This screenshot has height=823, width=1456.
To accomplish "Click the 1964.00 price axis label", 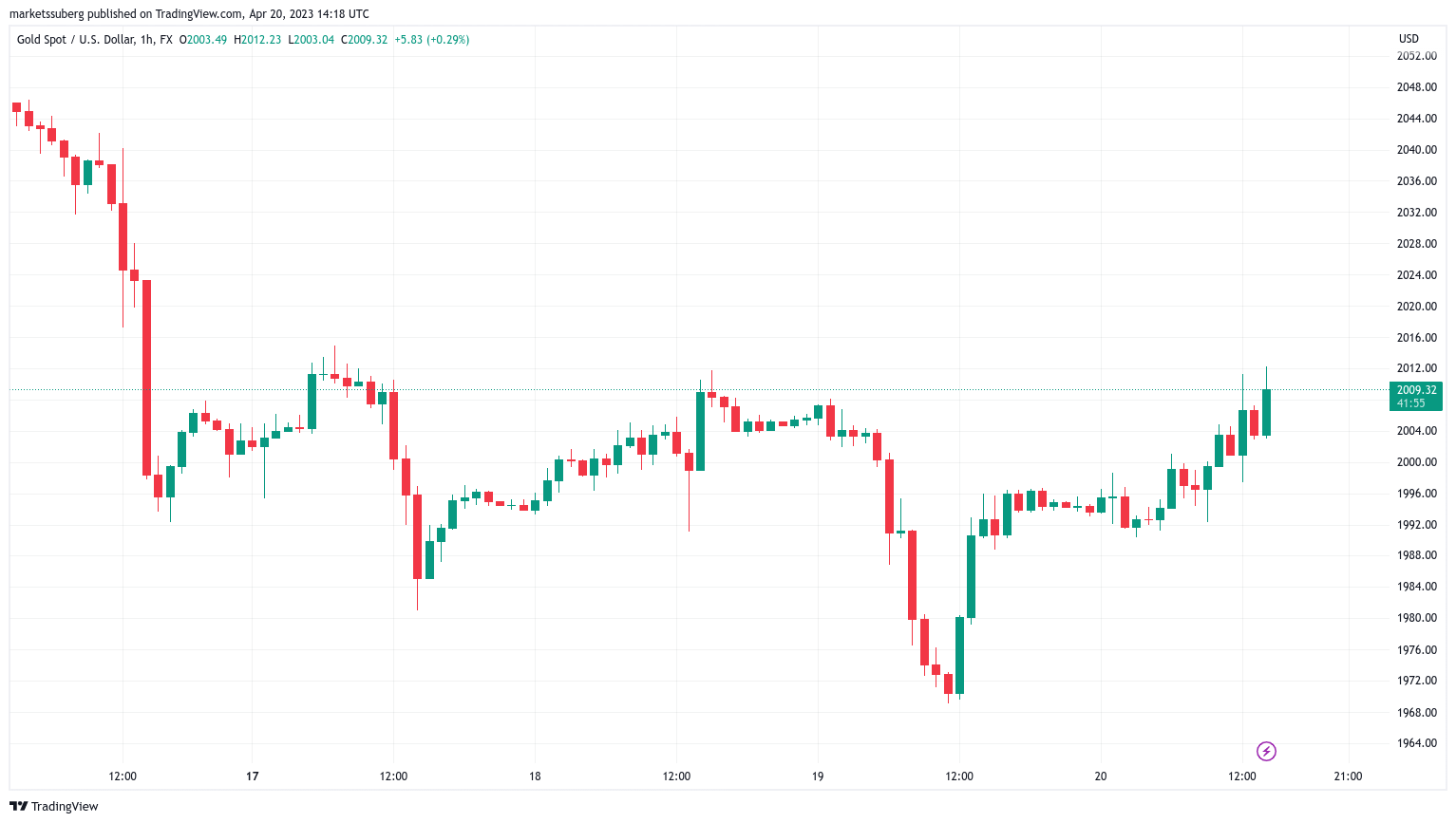I will (1416, 743).
